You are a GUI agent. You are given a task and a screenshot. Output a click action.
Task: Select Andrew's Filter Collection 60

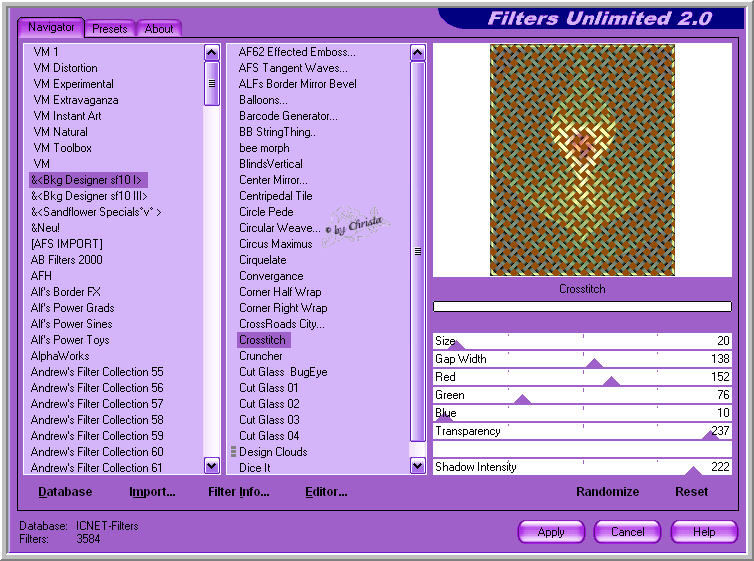coord(97,452)
